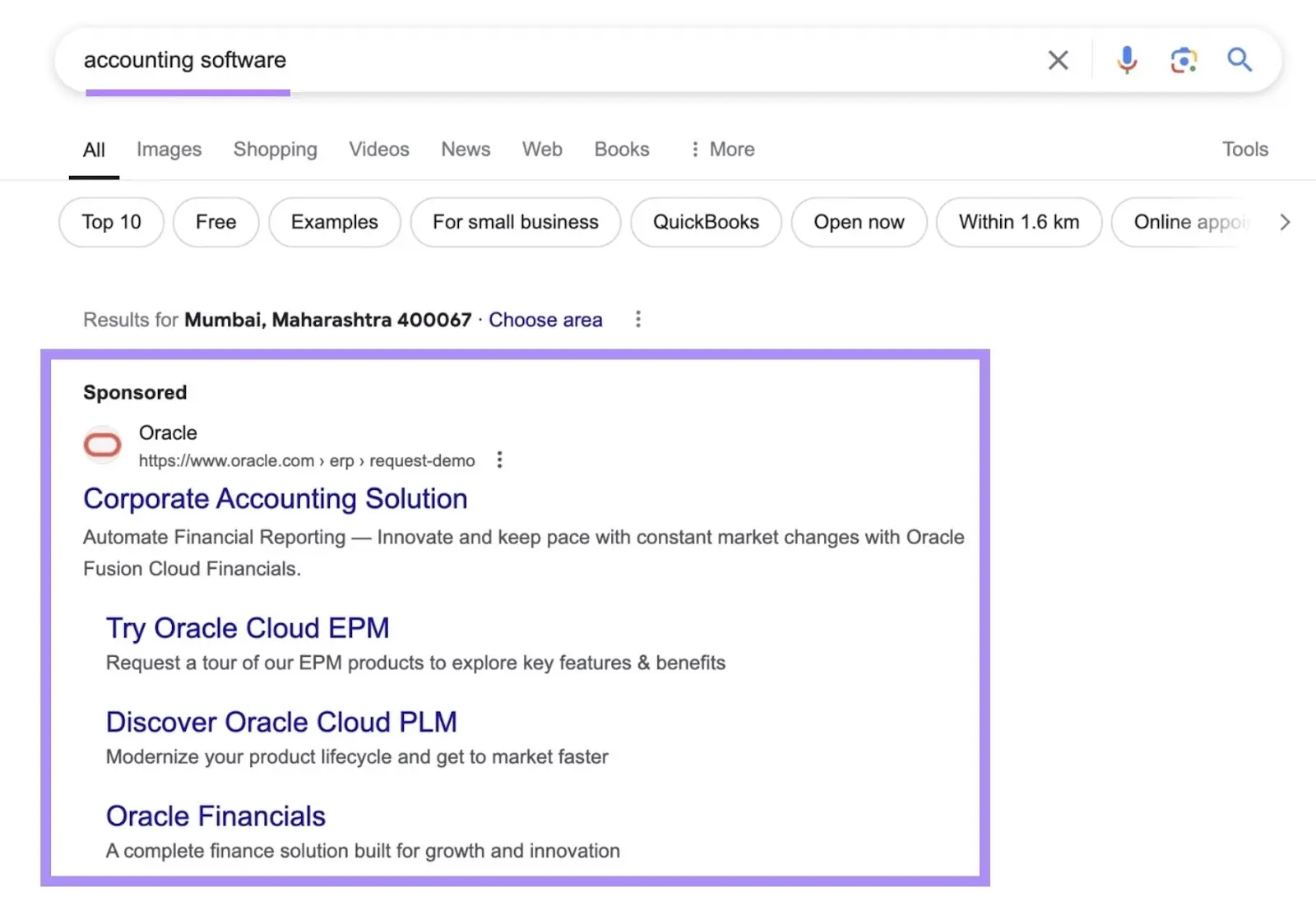Open Google Lens image search
1316x915 pixels.
point(1183,59)
